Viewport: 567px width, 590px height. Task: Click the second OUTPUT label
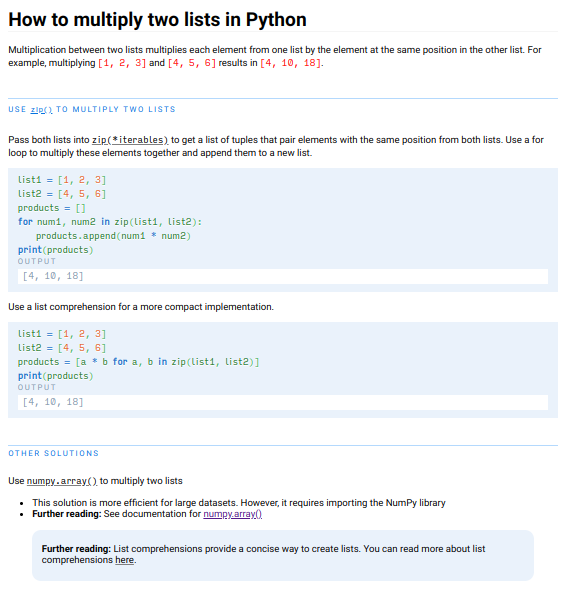[x=37, y=387]
